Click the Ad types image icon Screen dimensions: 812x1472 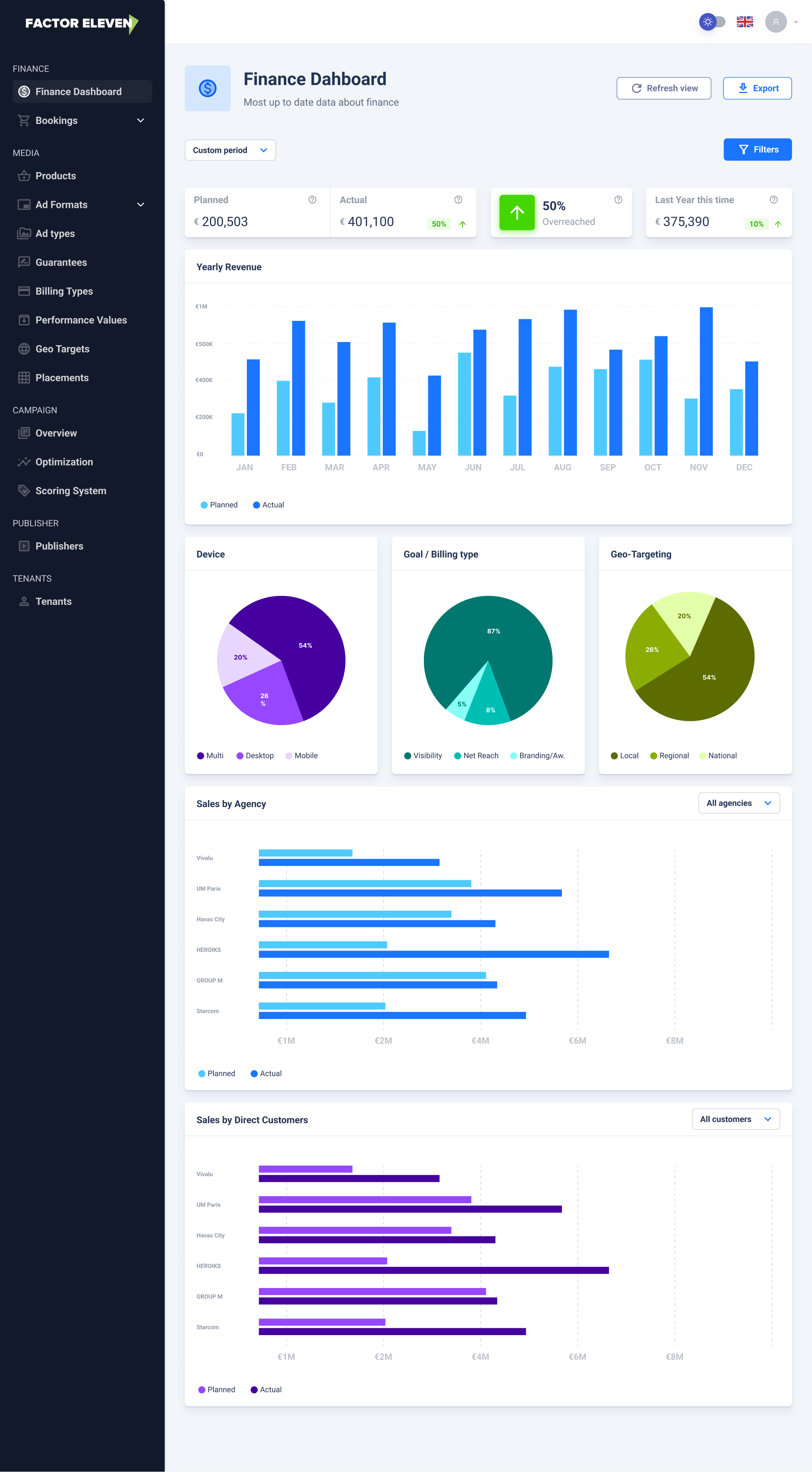pyautogui.click(x=24, y=234)
